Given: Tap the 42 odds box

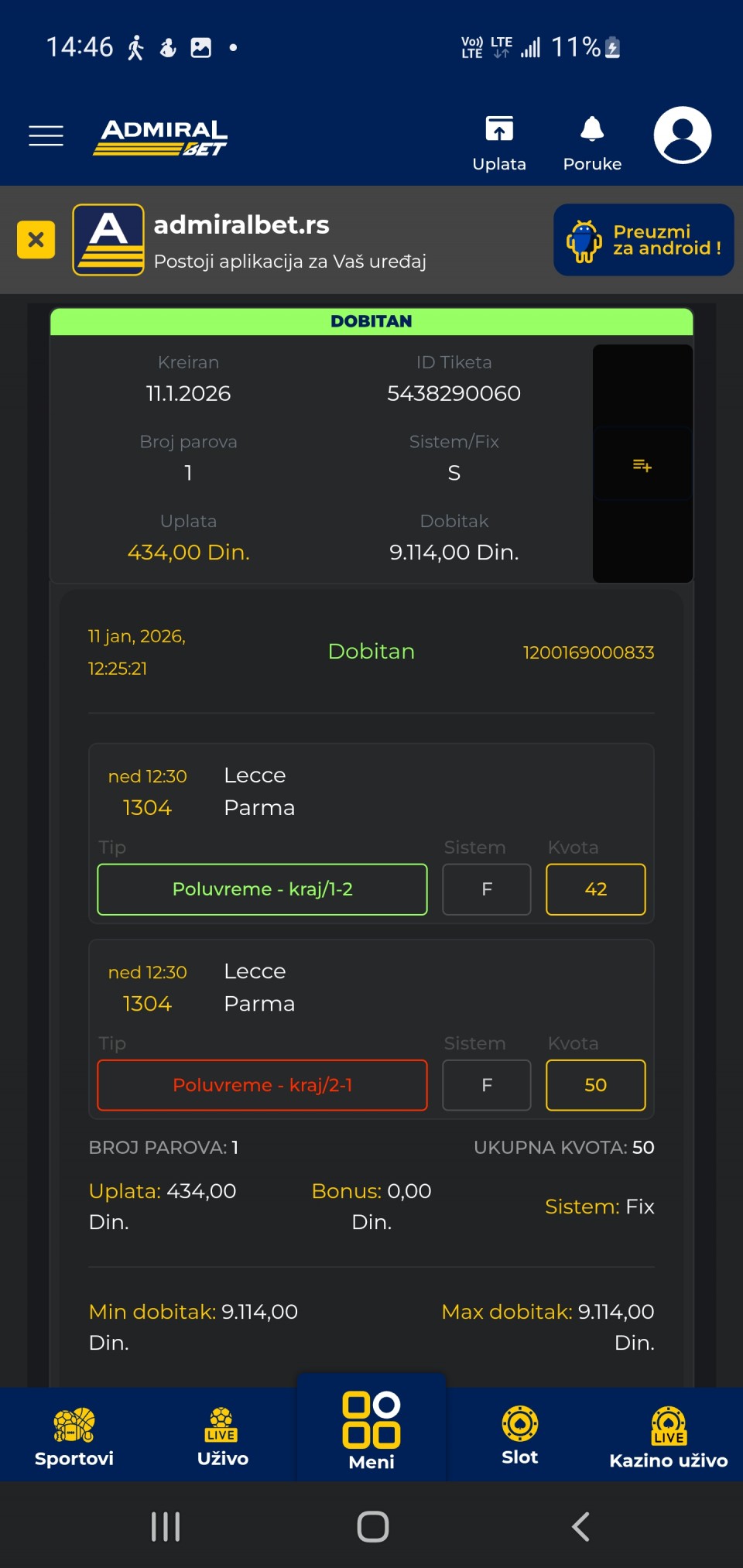Looking at the screenshot, I should coord(595,889).
